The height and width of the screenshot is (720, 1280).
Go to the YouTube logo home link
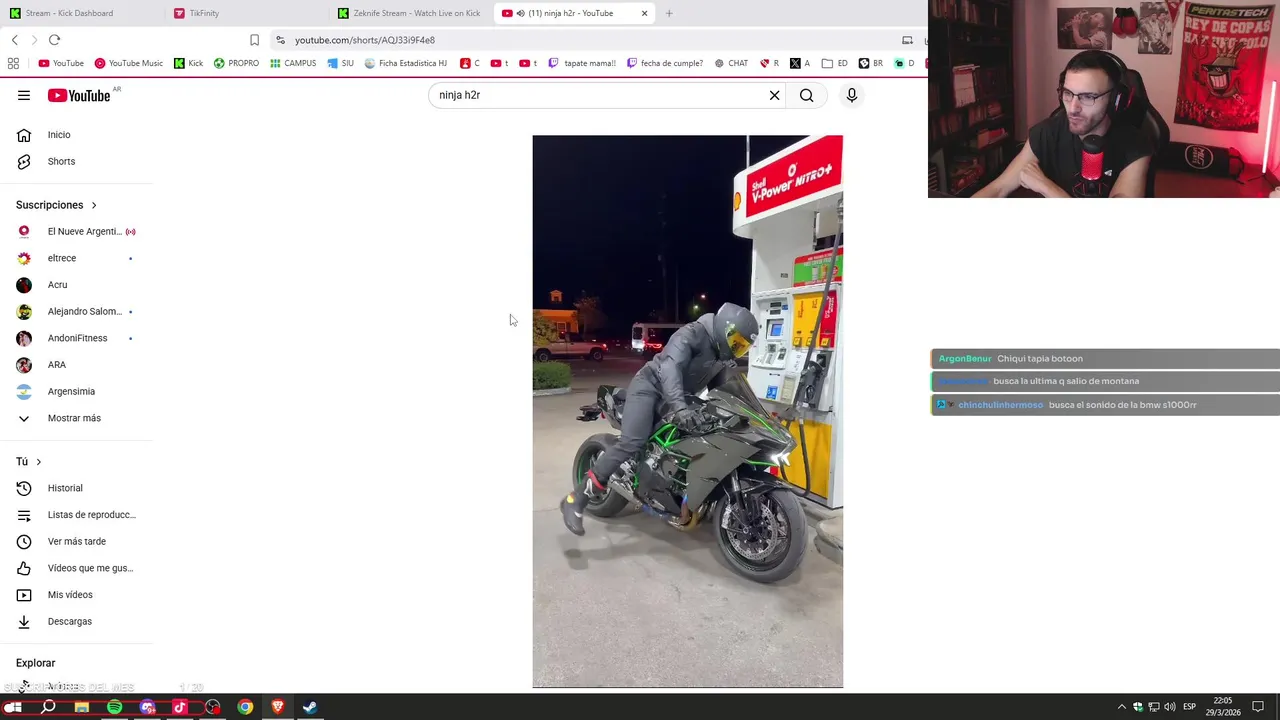tap(80, 95)
